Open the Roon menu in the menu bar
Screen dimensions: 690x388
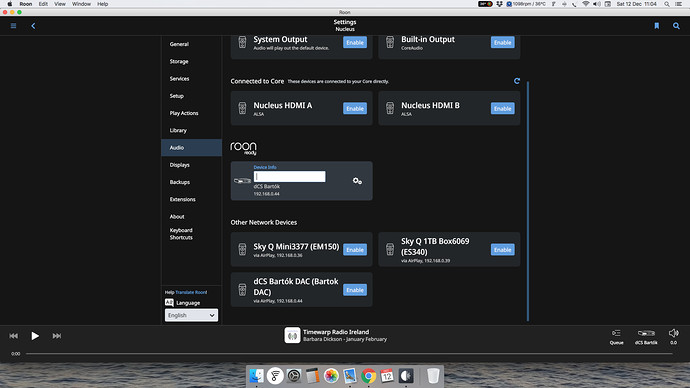tap(26, 4)
